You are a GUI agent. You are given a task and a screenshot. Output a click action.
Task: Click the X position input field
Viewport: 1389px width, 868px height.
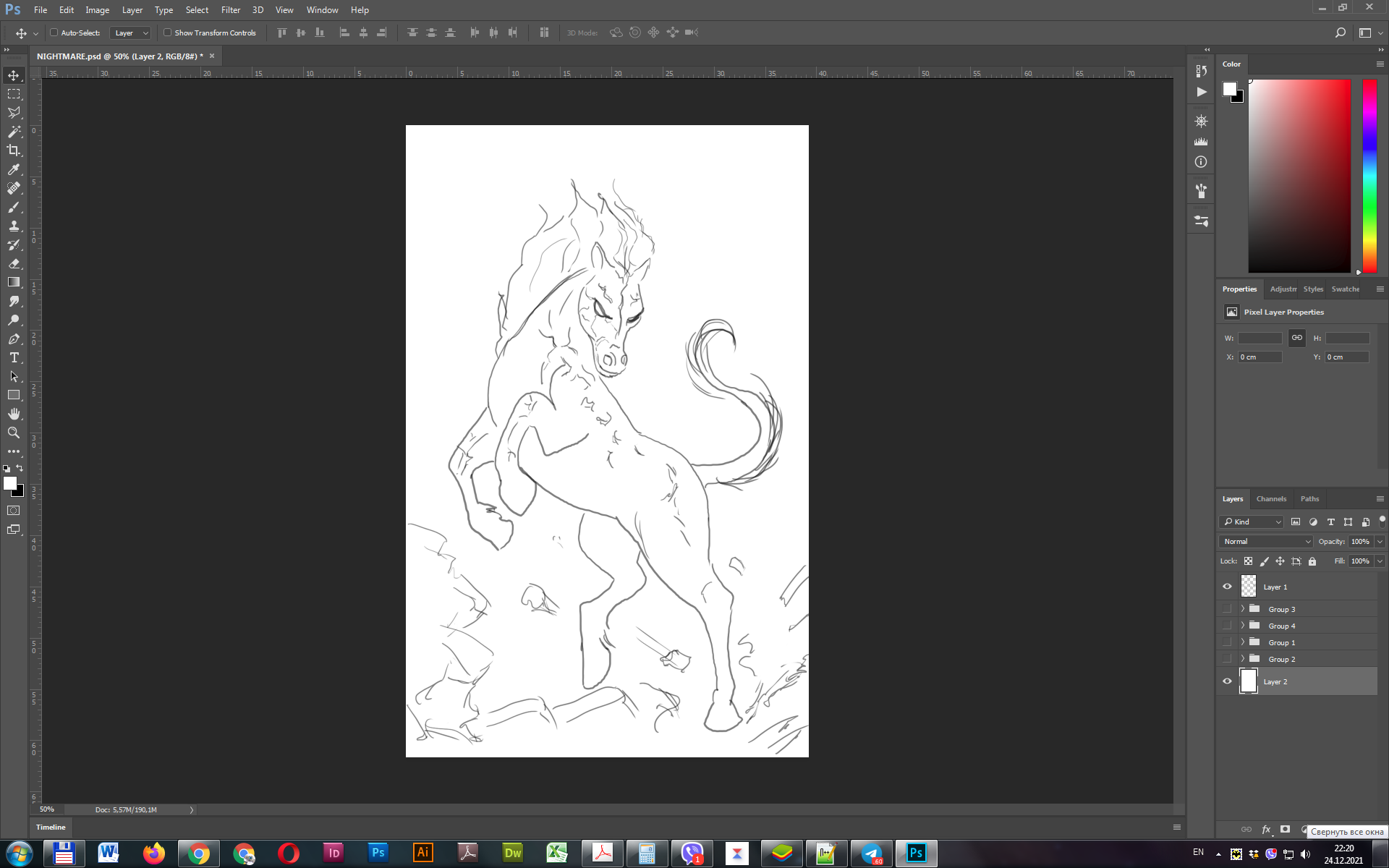pyautogui.click(x=1260, y=357)
